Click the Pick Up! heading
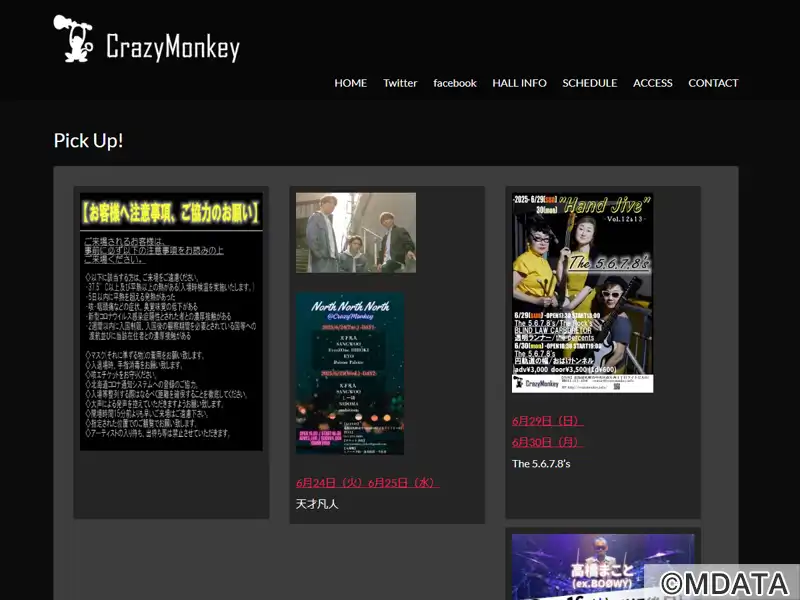 [x=88, y=141]
